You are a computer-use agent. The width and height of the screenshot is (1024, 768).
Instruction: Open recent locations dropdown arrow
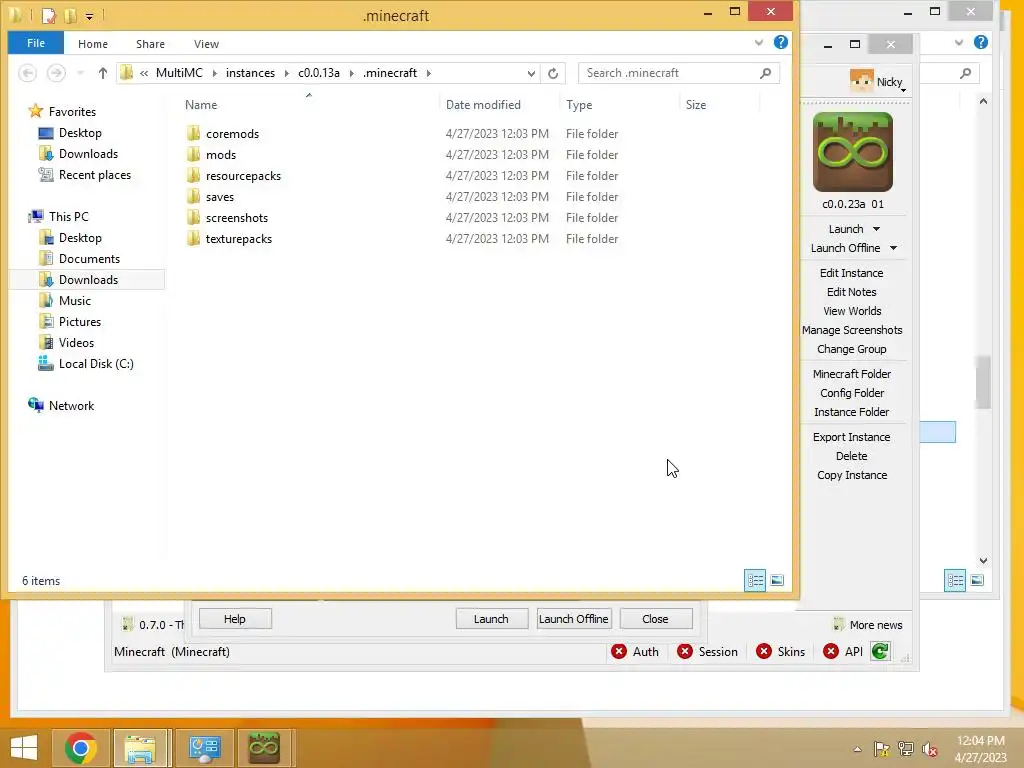(80, 73)
